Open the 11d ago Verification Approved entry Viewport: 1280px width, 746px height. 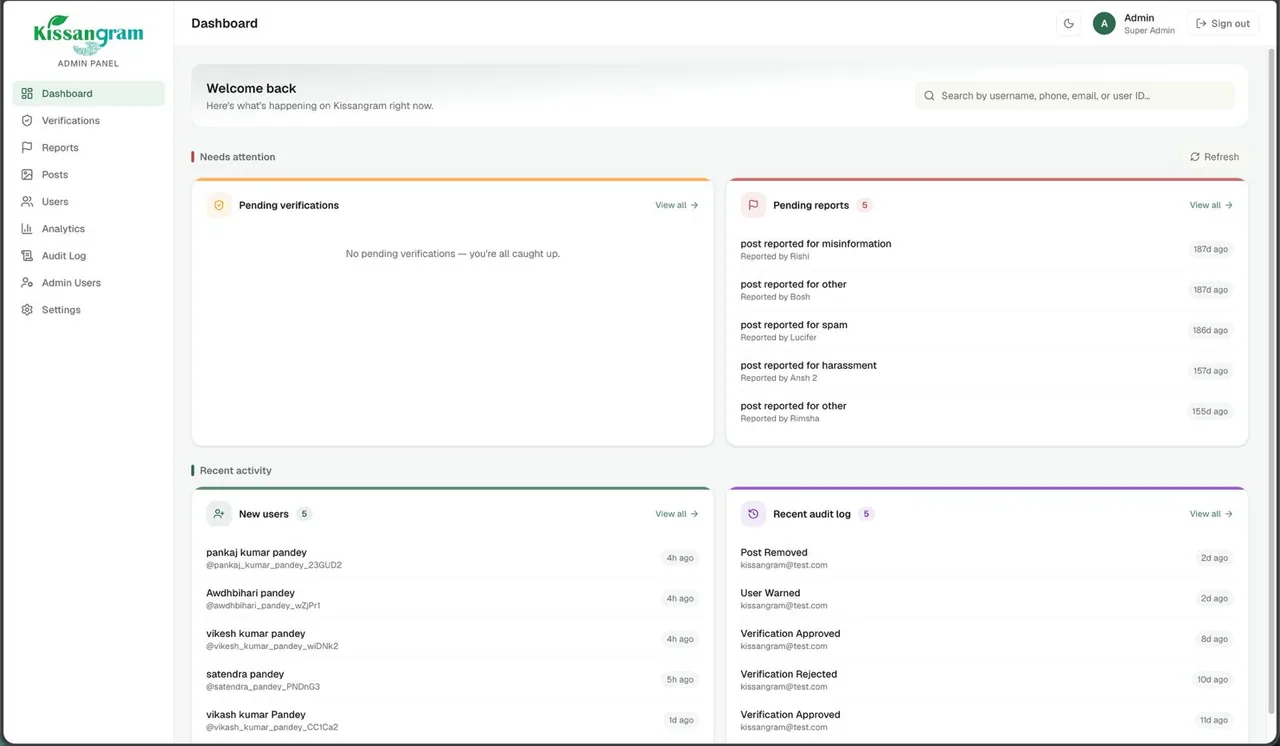(x=987, y=720)
